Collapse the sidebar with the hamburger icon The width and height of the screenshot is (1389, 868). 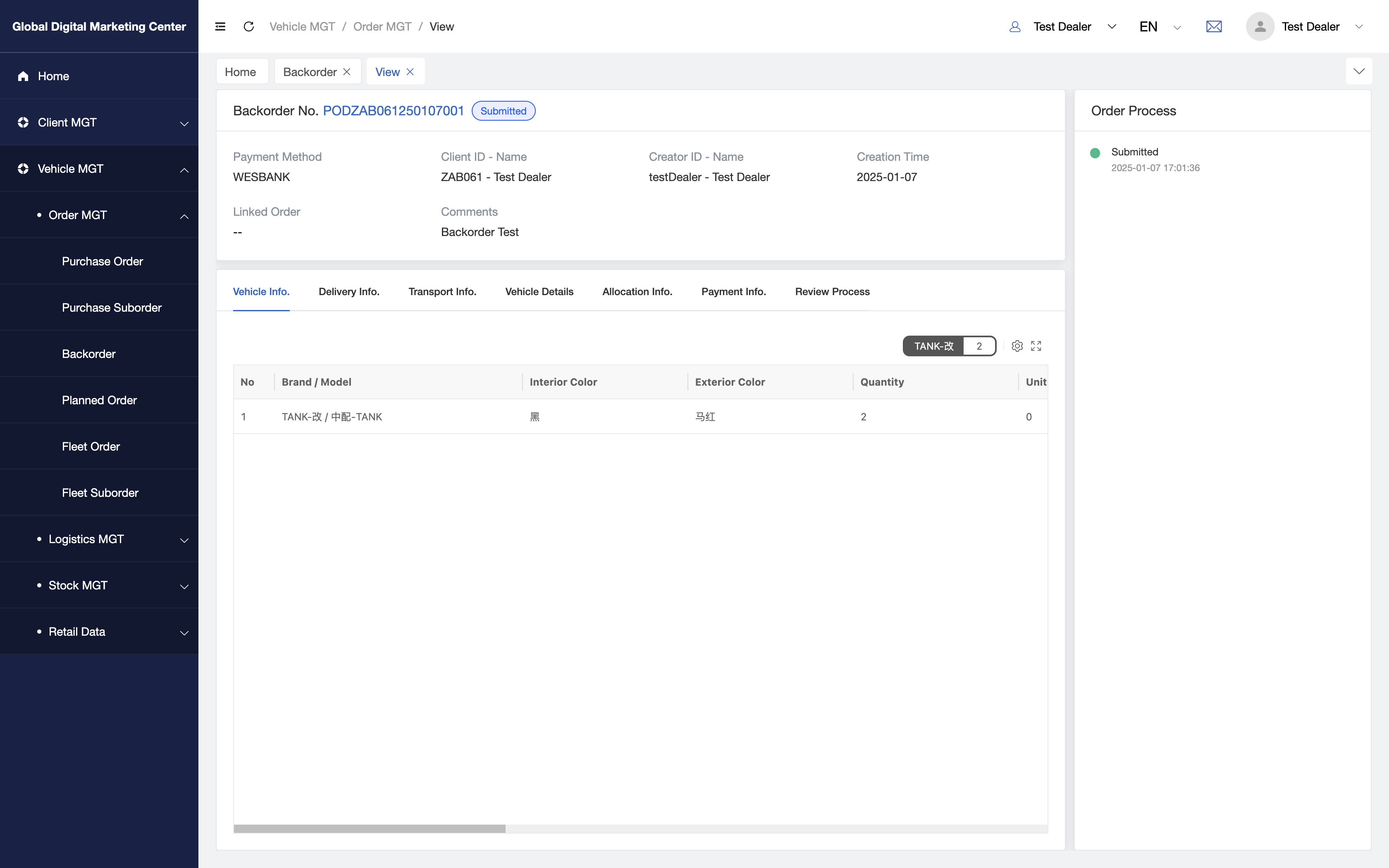(x=220, y=26)
